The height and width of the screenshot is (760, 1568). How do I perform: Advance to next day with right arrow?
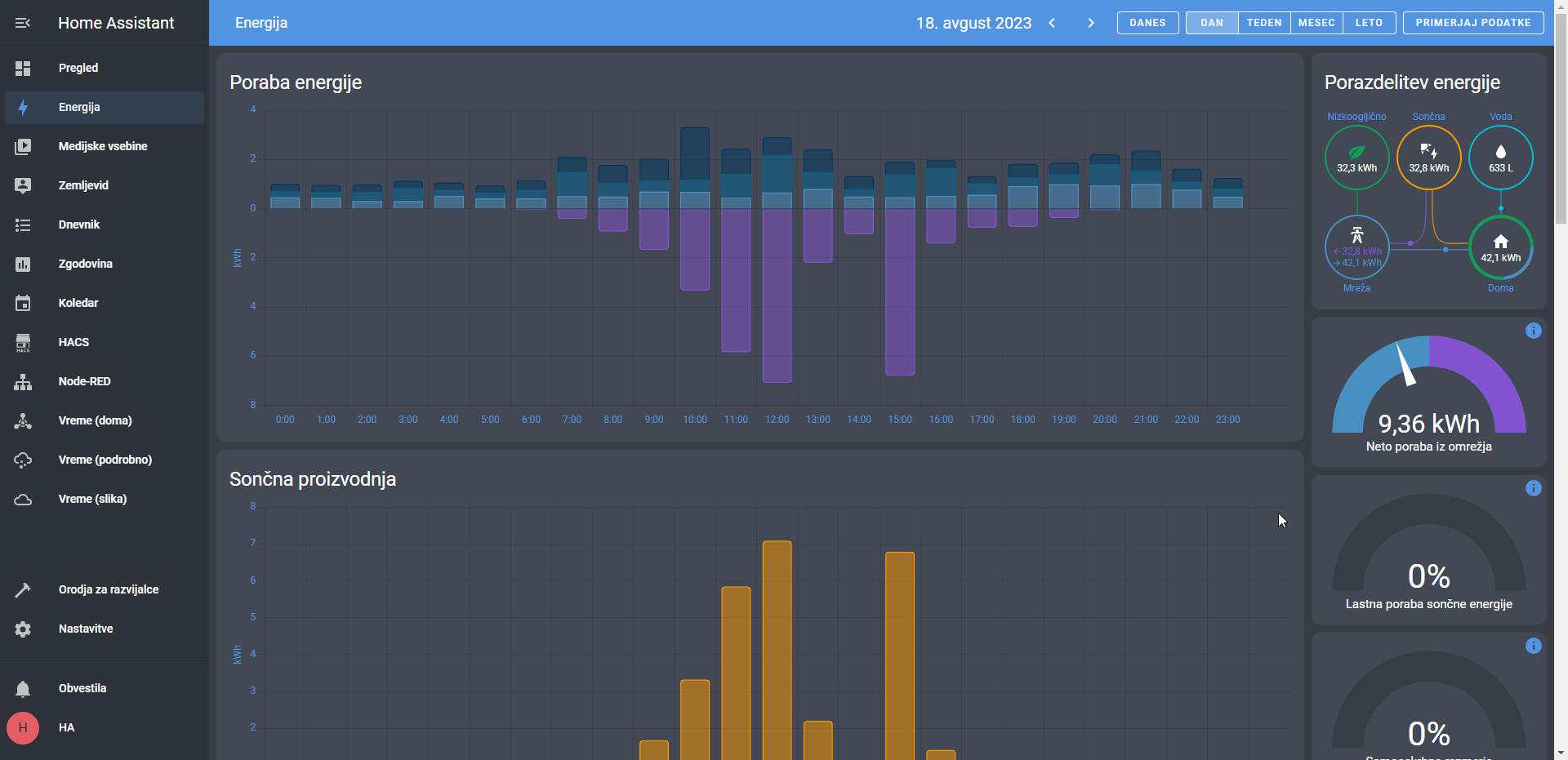1091,23
